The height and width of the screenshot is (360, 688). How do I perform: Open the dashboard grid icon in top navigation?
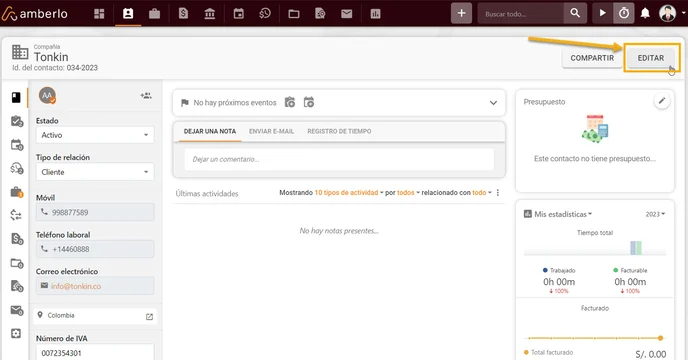pos(100,14)
